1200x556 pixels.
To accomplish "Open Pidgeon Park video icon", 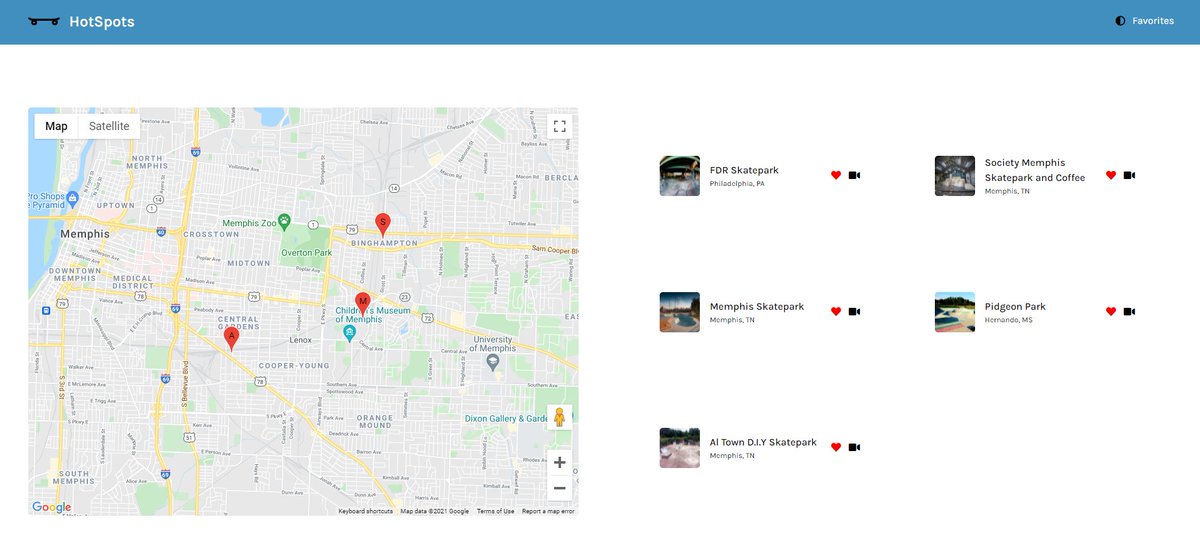I will [1129, 311].
